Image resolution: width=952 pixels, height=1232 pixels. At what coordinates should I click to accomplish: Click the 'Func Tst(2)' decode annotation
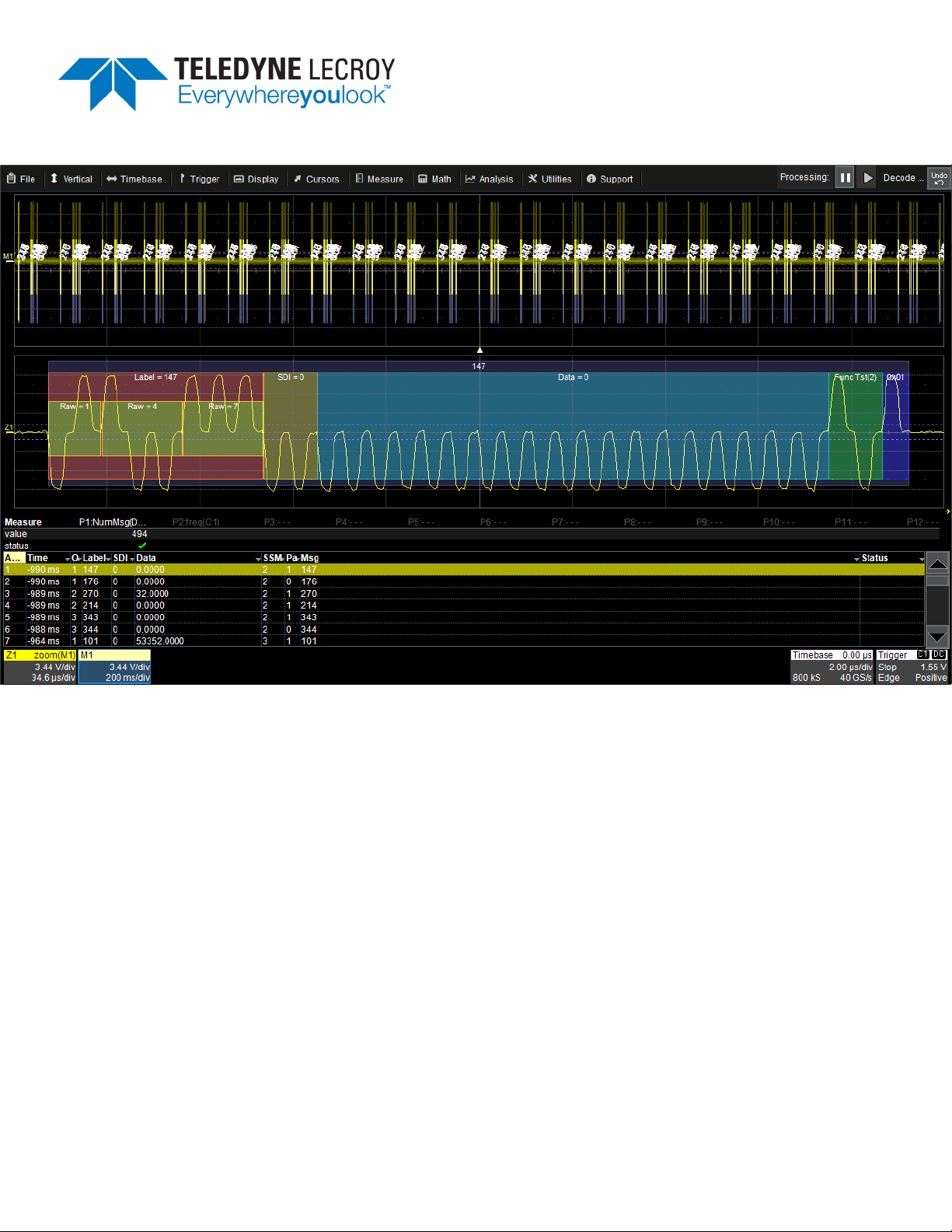[x=855, y=378]
